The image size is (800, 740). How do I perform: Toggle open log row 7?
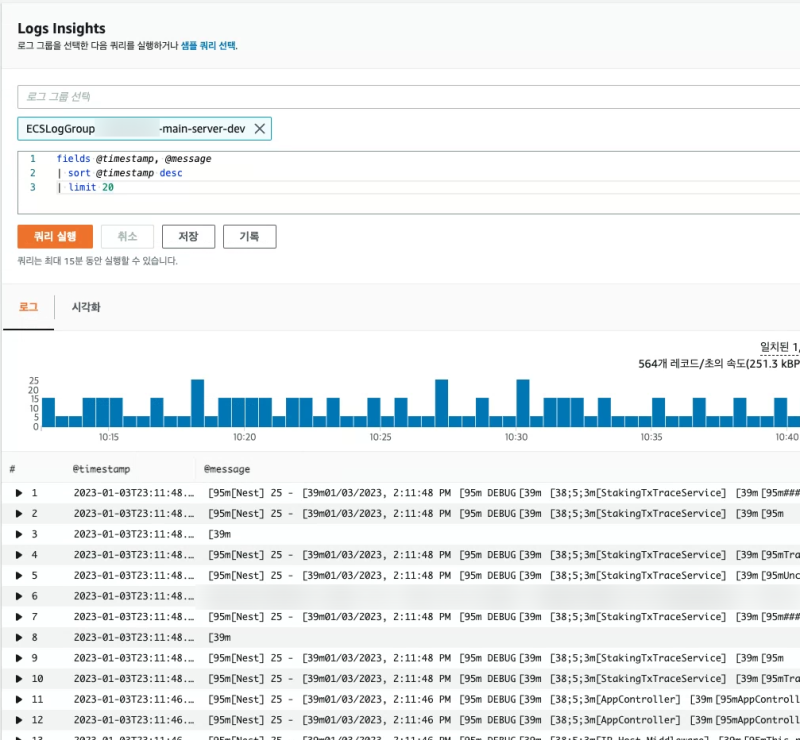coord(19,616)
